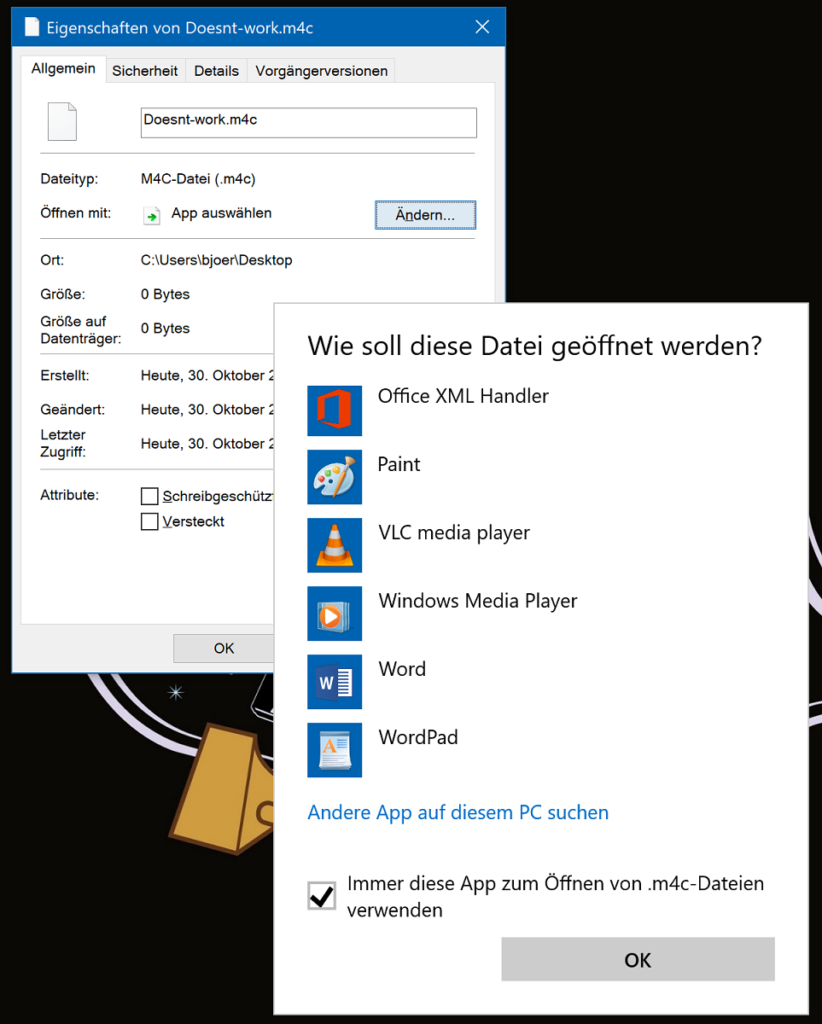Click the Geändert date value
The height and width of the screenshot is (1024, 822).
pyautogui.click(x=207, y=409)
